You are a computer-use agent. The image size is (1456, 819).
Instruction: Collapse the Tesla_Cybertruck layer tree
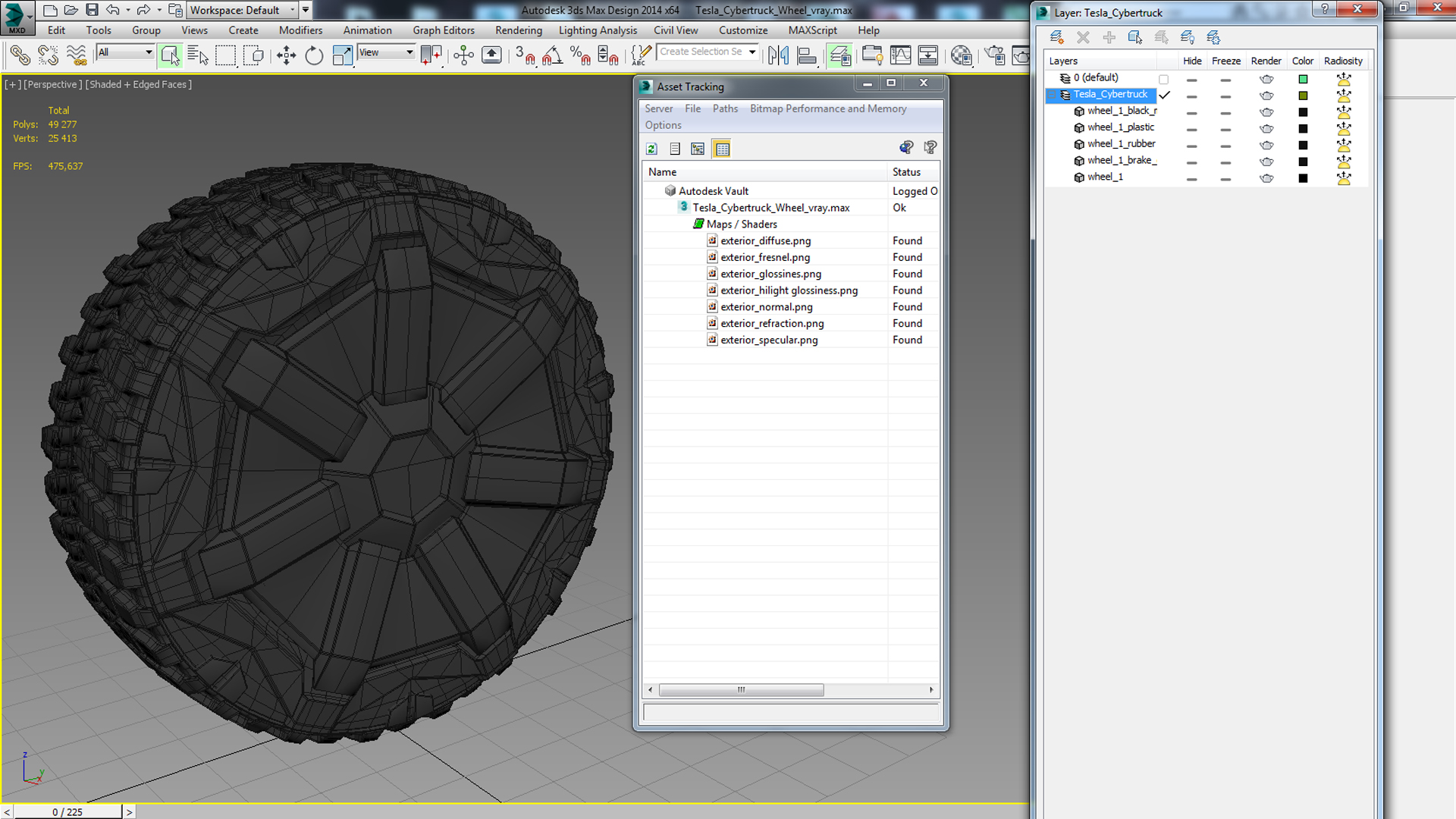click(x=1052, y=95)
